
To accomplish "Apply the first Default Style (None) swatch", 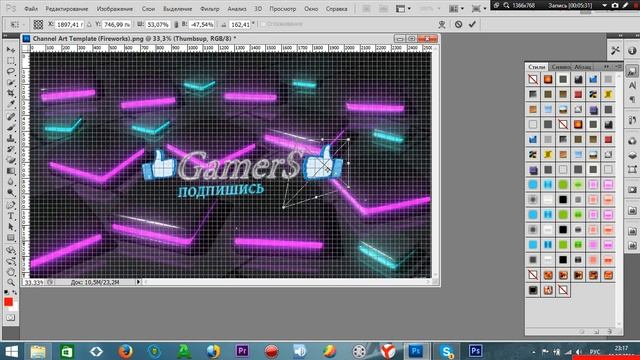I will click(x=533, y=79).
